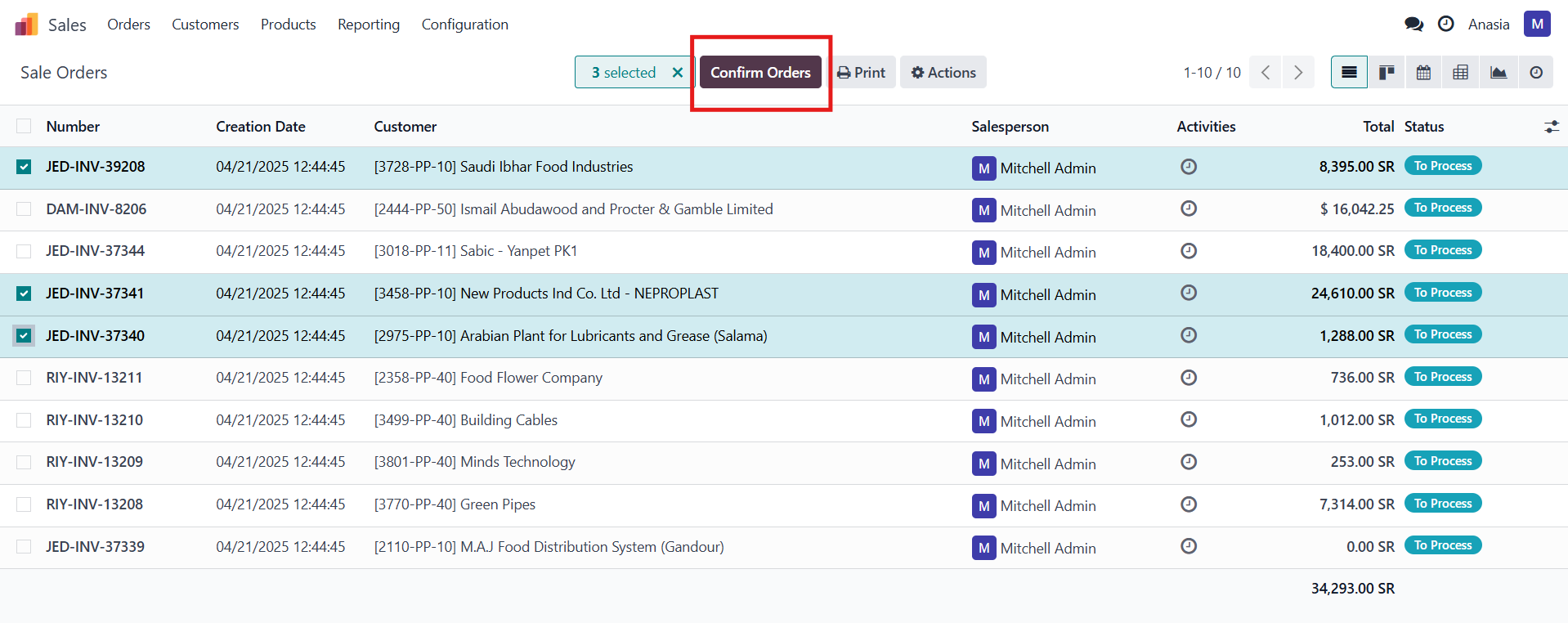Open the Orders menu
The image size is (1568, 623).
point(128,25)
